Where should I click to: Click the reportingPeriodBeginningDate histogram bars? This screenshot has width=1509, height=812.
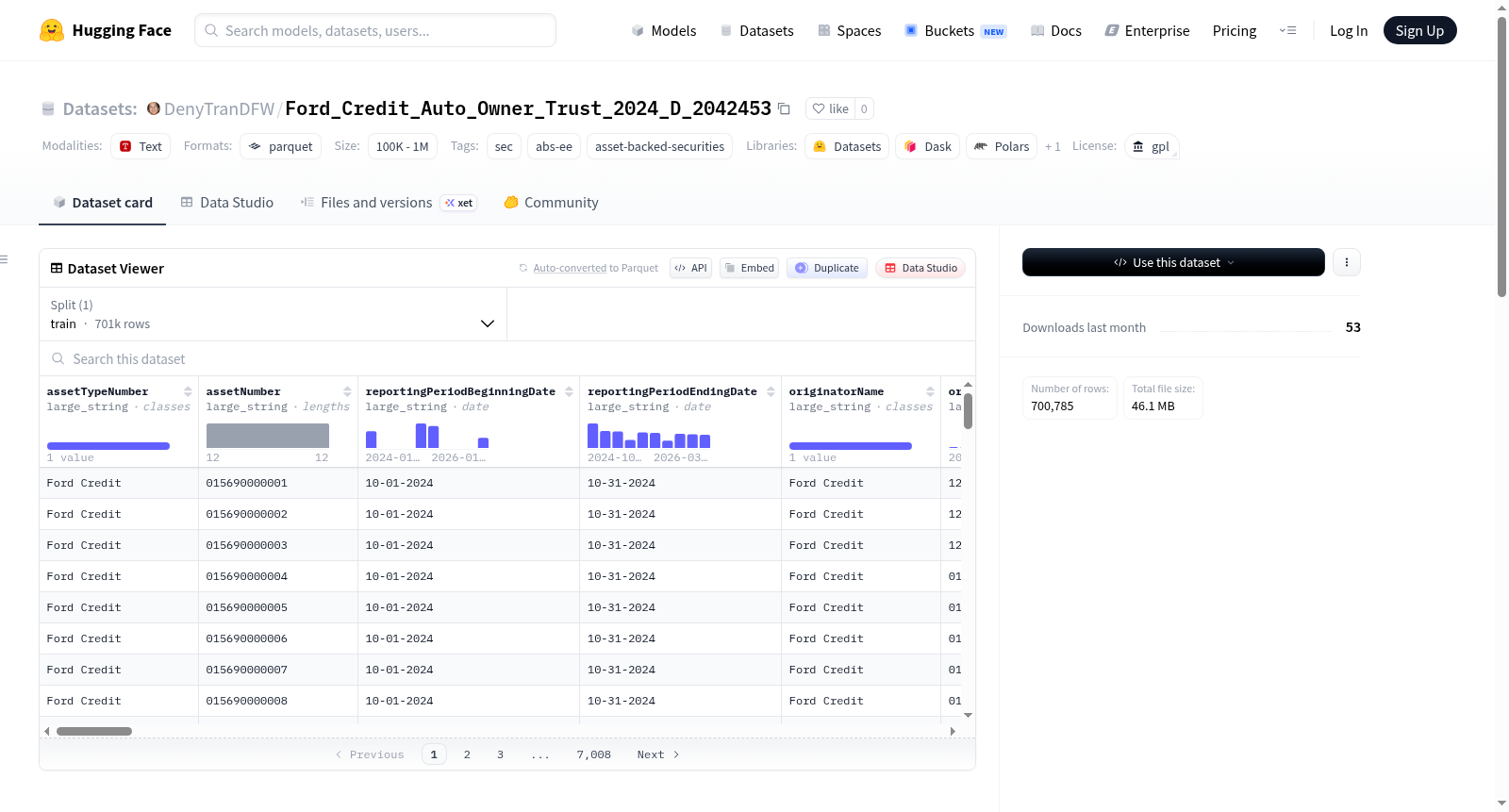point(427,435)
